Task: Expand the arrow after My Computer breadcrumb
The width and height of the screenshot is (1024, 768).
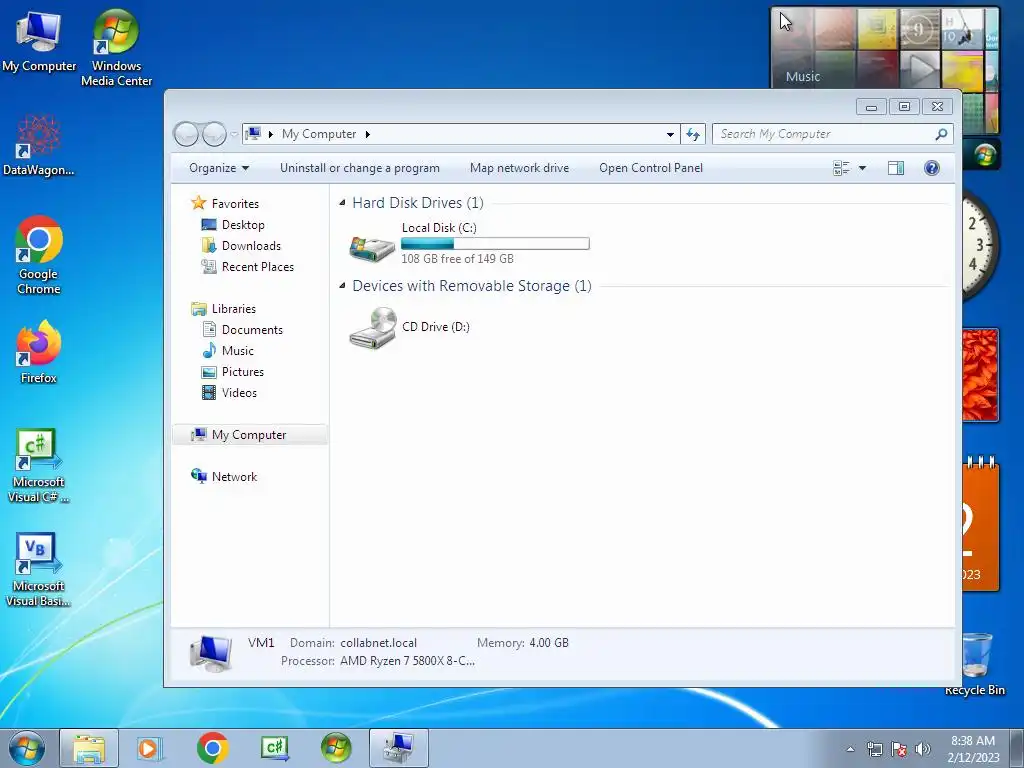Action: tap(368, 135)
